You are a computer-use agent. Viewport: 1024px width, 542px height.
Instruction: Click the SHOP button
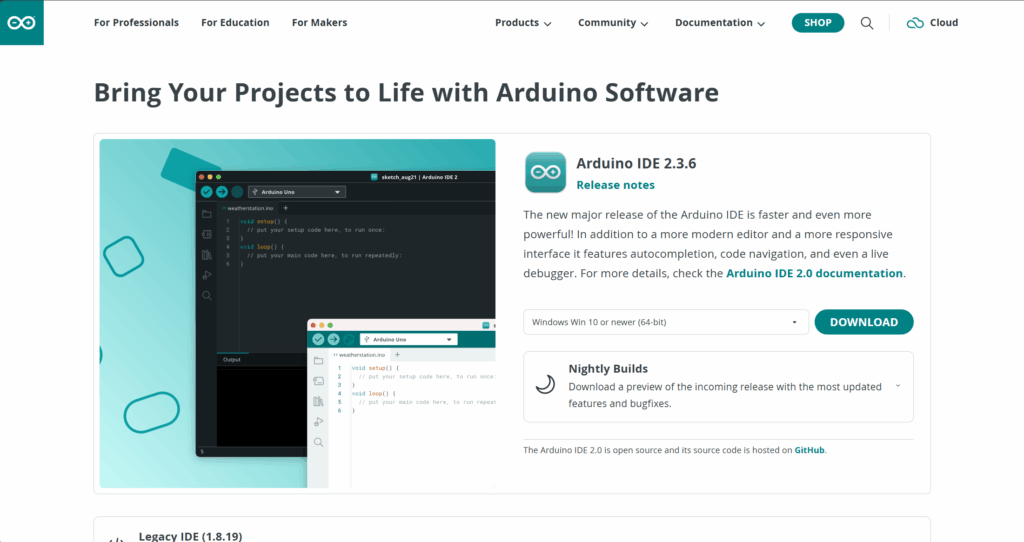click(x=818, y=23)
